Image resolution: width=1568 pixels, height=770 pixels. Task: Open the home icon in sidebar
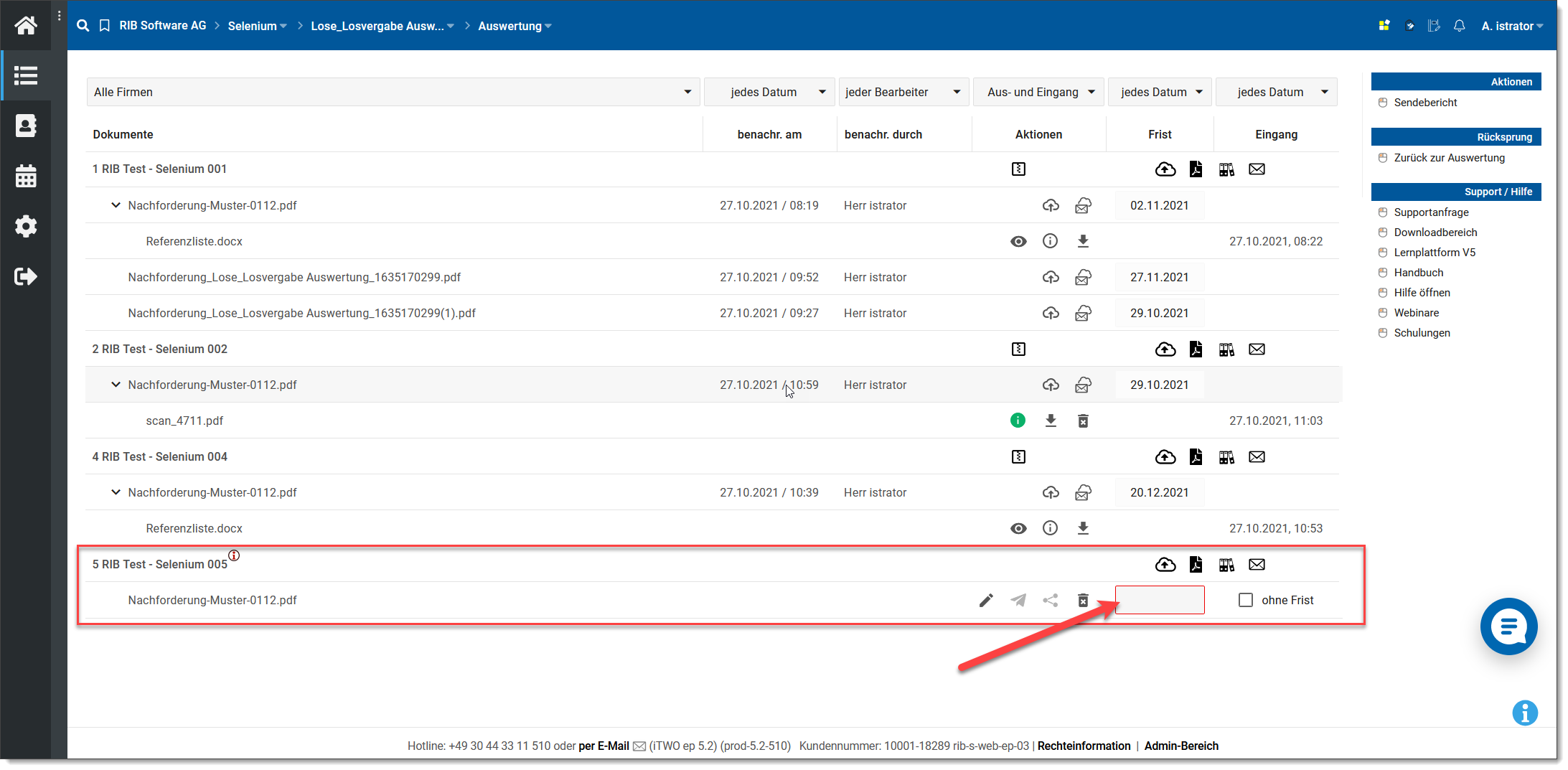tap(26, 25)
